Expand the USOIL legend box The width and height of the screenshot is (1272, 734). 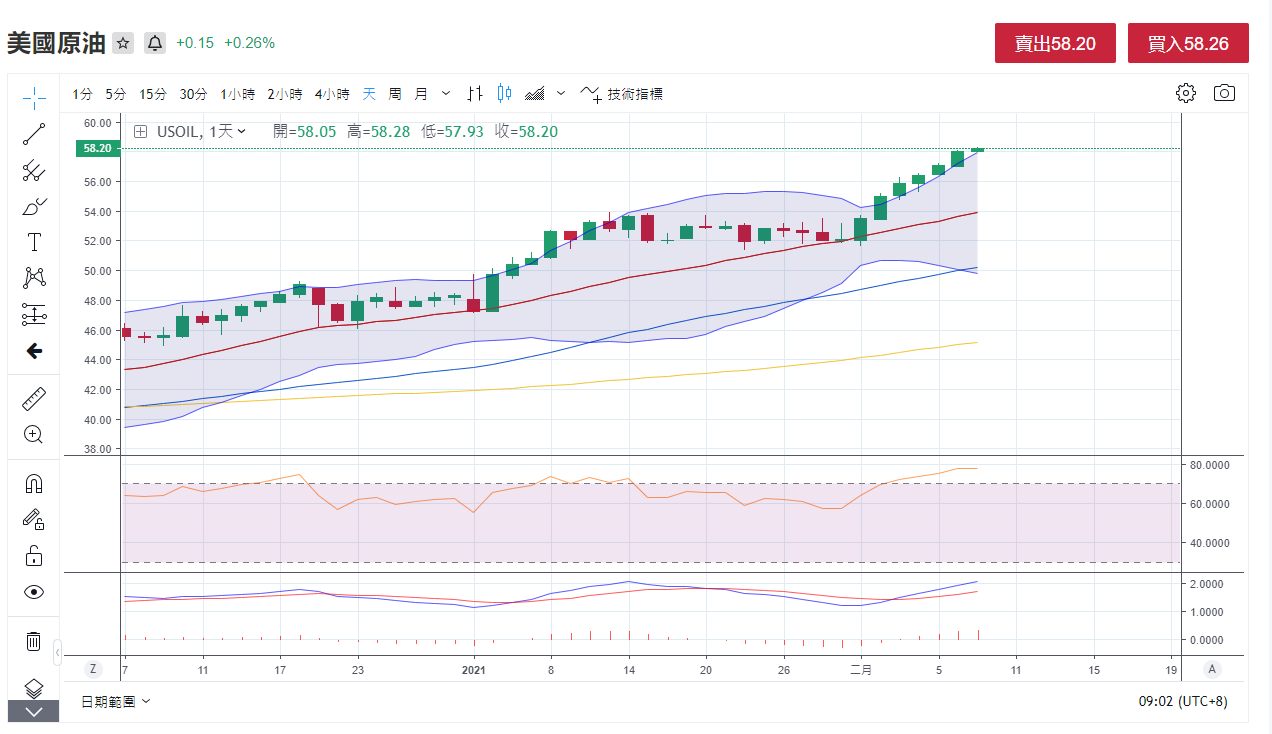coord(140,131)
